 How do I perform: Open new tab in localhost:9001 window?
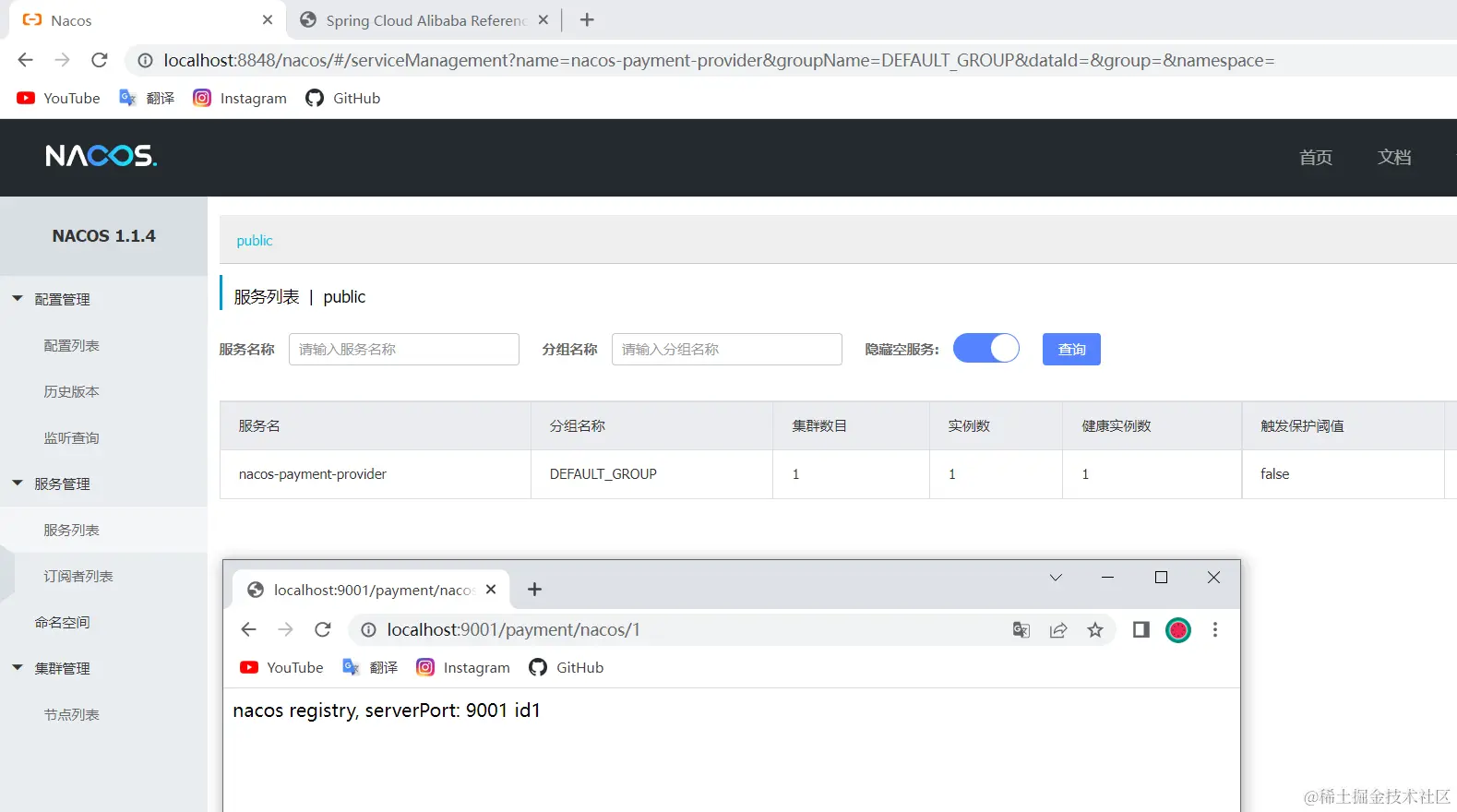pos(534,589)
